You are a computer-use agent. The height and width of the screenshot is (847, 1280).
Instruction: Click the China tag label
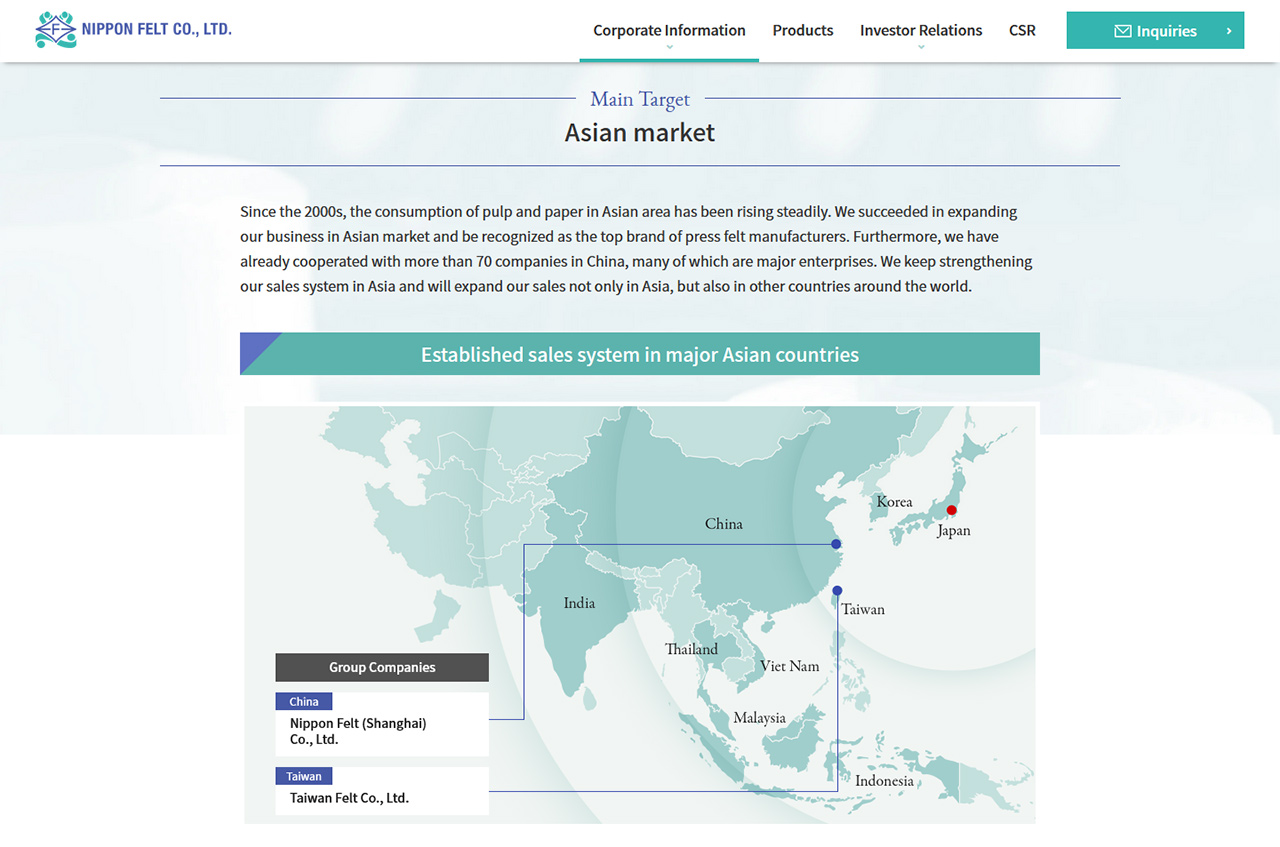[304, 702]
